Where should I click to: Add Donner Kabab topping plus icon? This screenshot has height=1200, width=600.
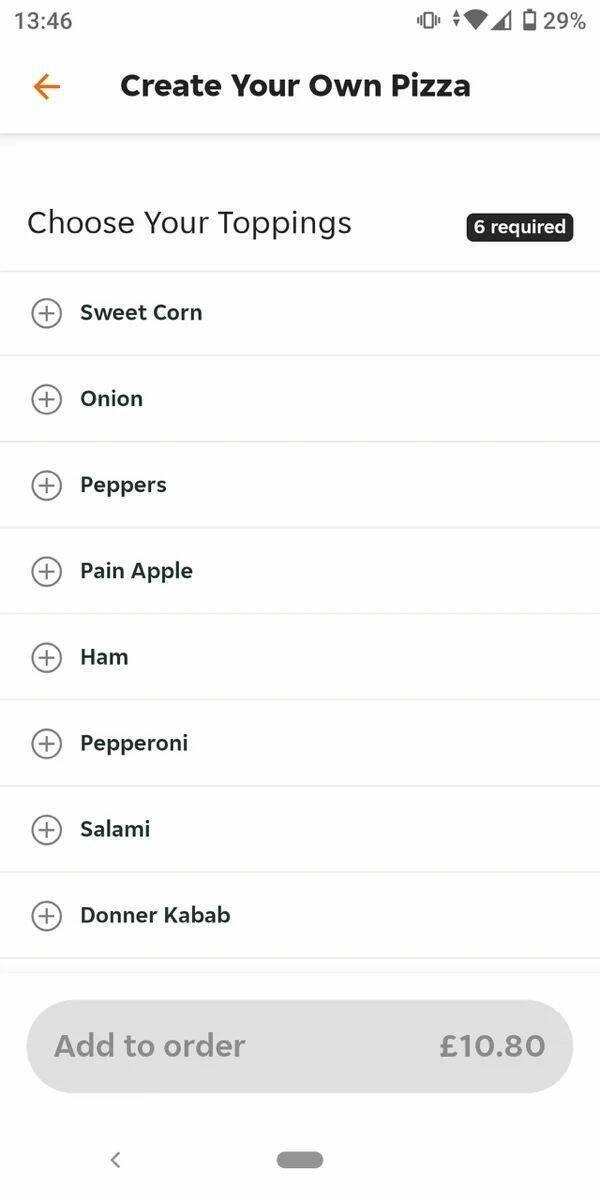46,915
